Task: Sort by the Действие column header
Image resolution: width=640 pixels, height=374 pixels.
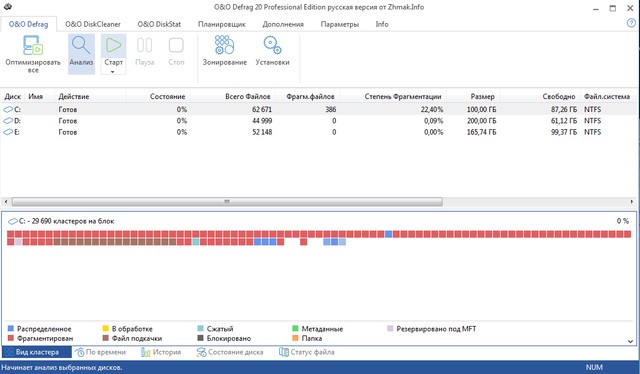Action: pyautogui.click(x=73, y=97)
